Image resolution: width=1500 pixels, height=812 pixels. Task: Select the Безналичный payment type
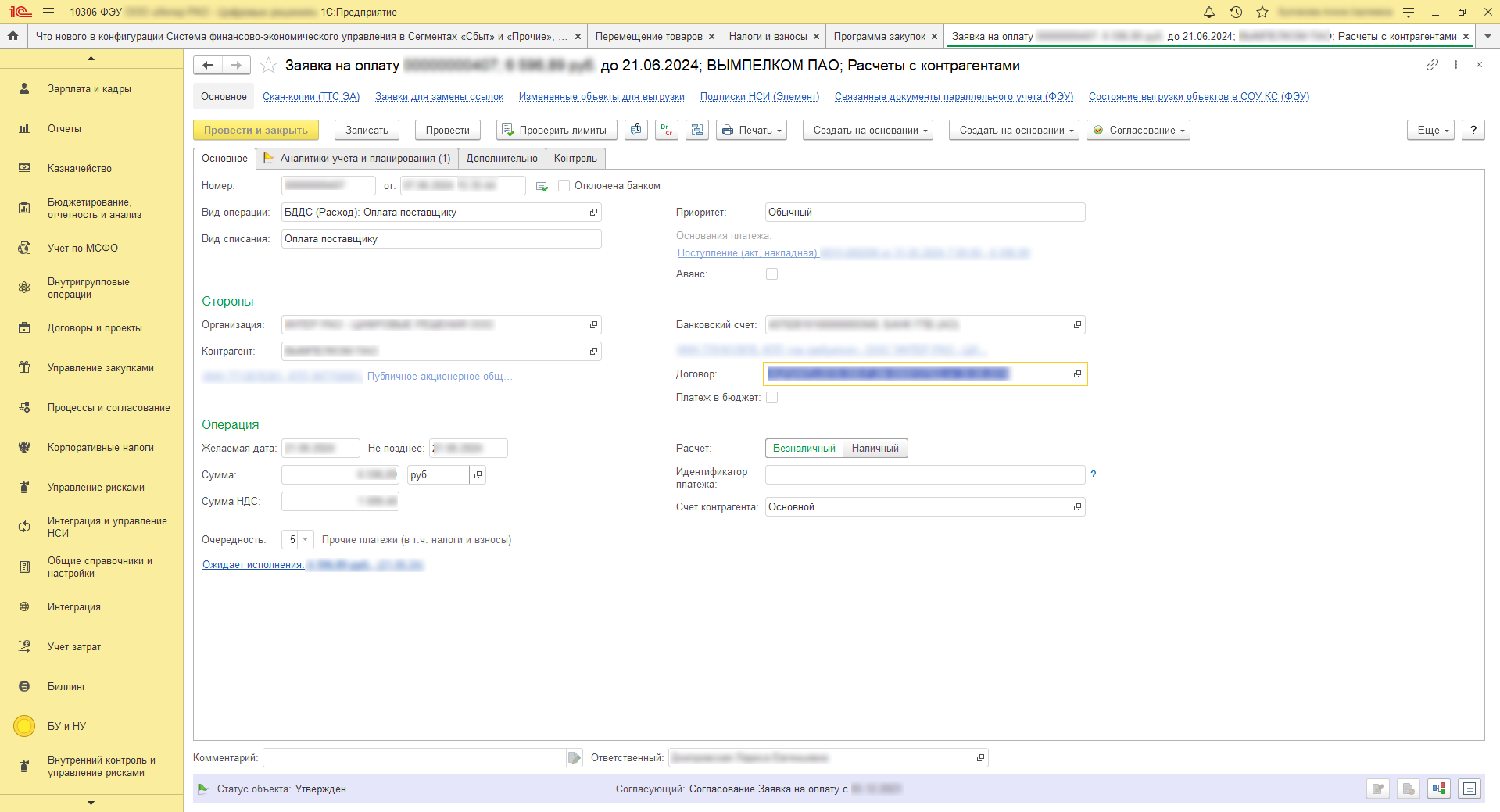click(804, 449)
